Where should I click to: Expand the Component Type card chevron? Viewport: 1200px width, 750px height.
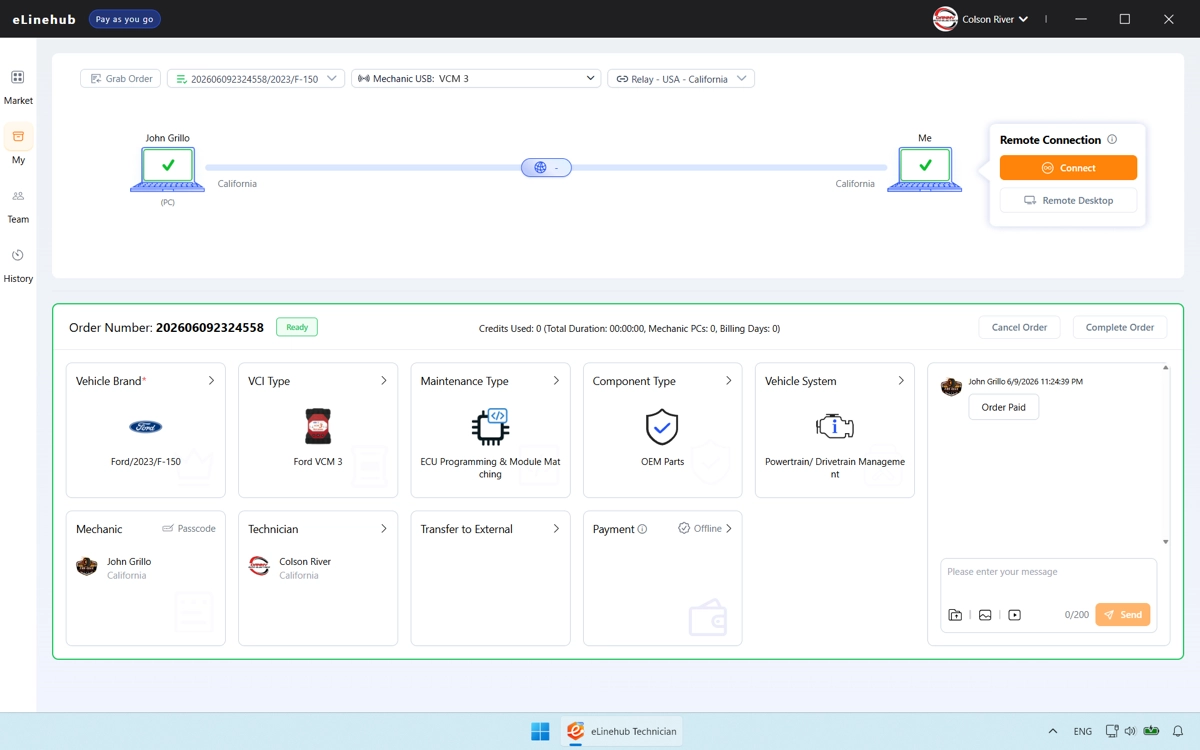click(x=728, y=381)
